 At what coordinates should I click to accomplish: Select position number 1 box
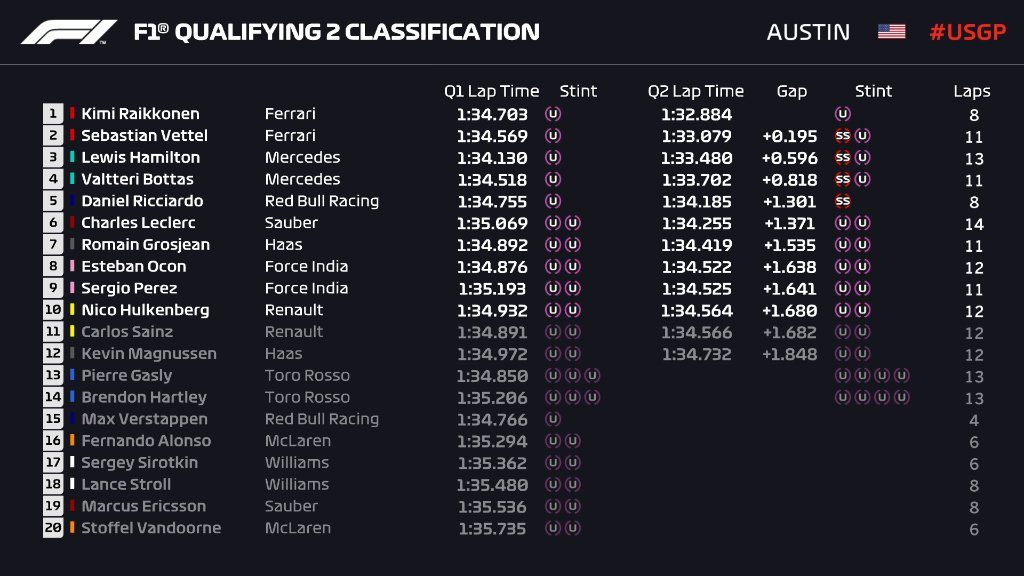(52, 114)
